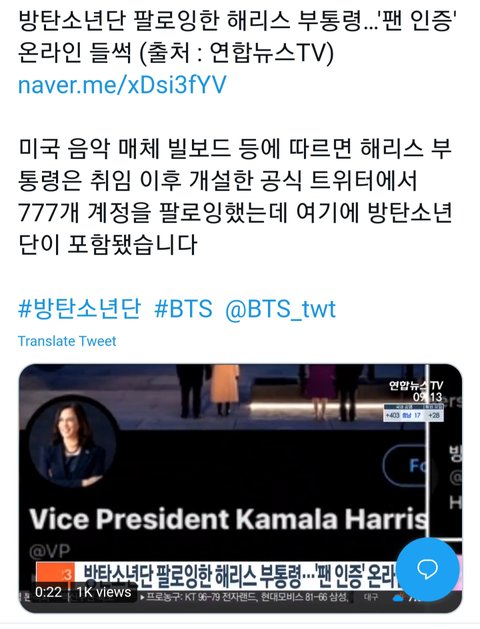480x629 pixels.
Task: Click the Vice President Kamala Harris name text
Action: click(229, 519)
